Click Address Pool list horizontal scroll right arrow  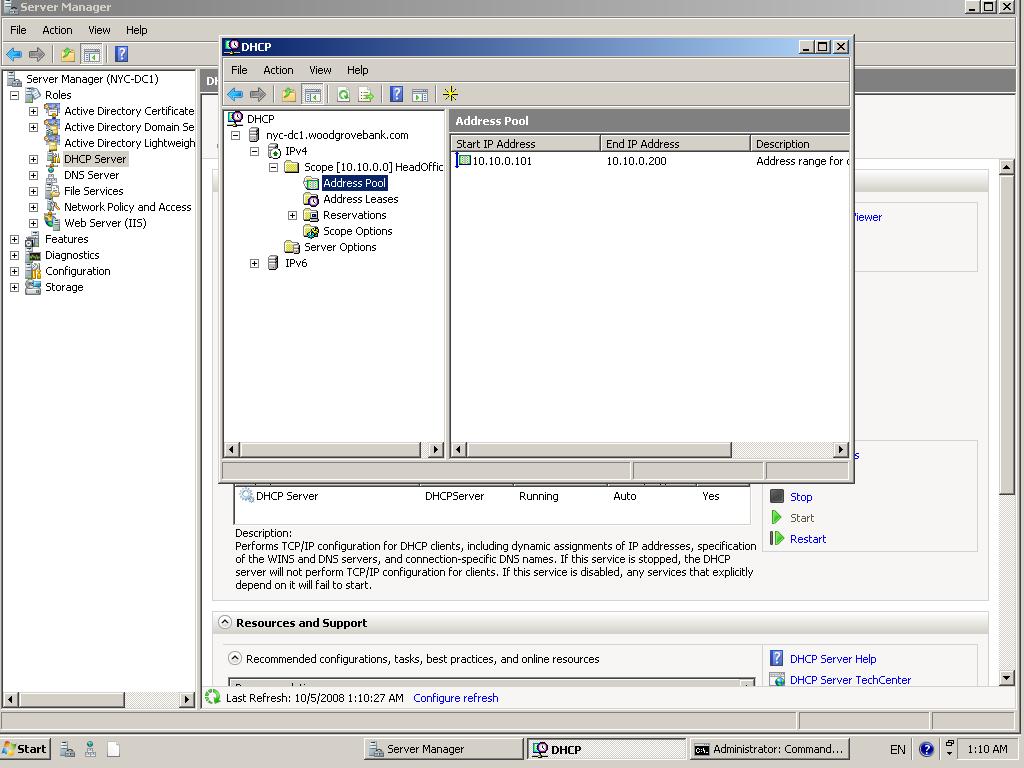pos(841,449)
